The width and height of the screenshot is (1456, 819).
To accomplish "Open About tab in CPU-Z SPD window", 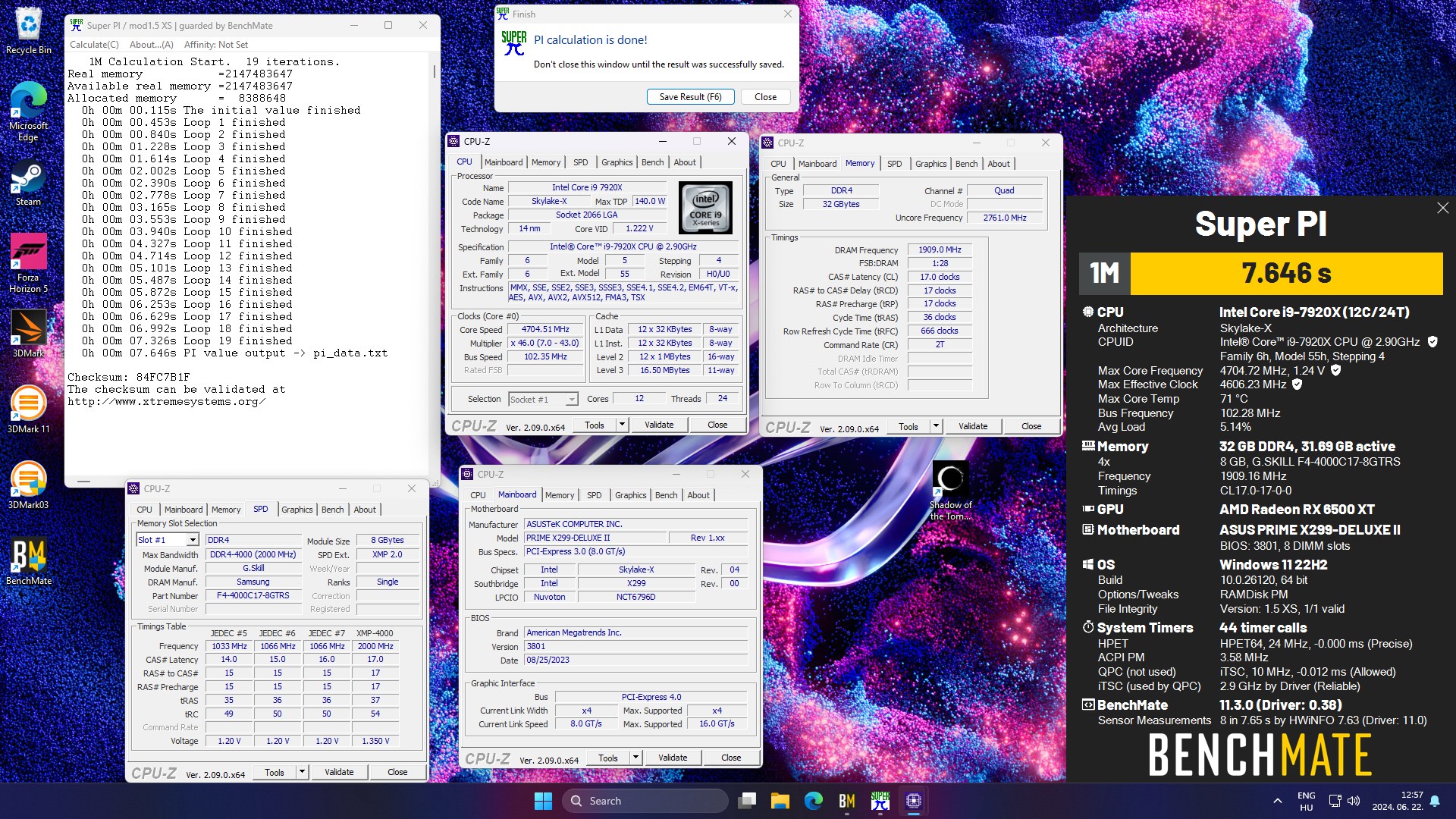I will 365,510.
